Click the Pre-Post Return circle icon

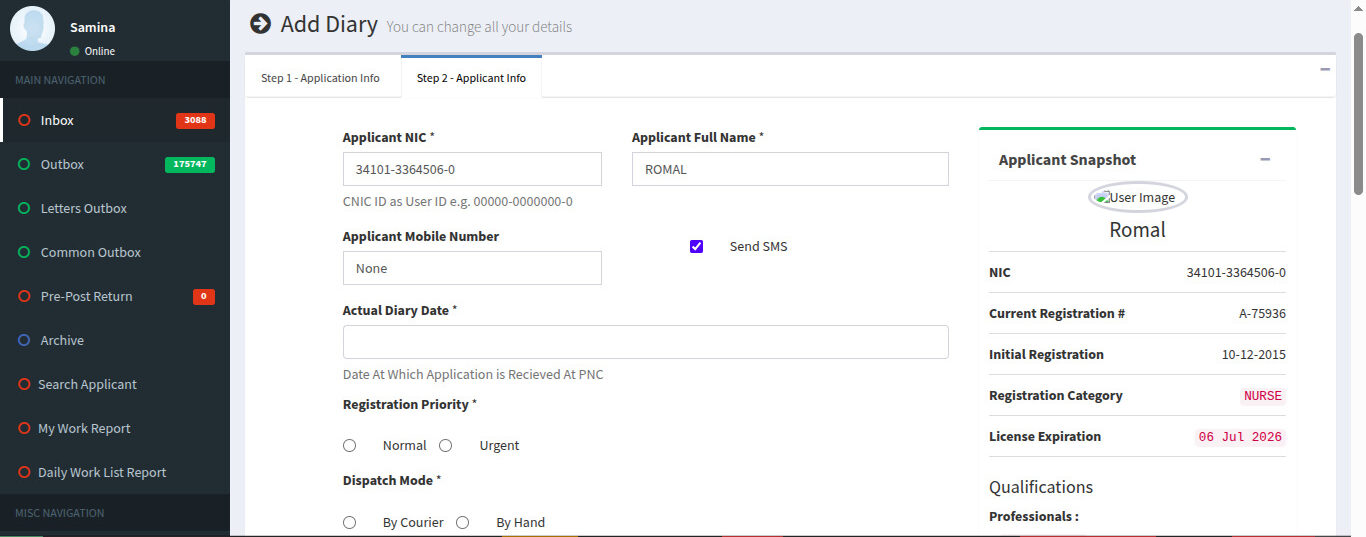pos(24,296)
